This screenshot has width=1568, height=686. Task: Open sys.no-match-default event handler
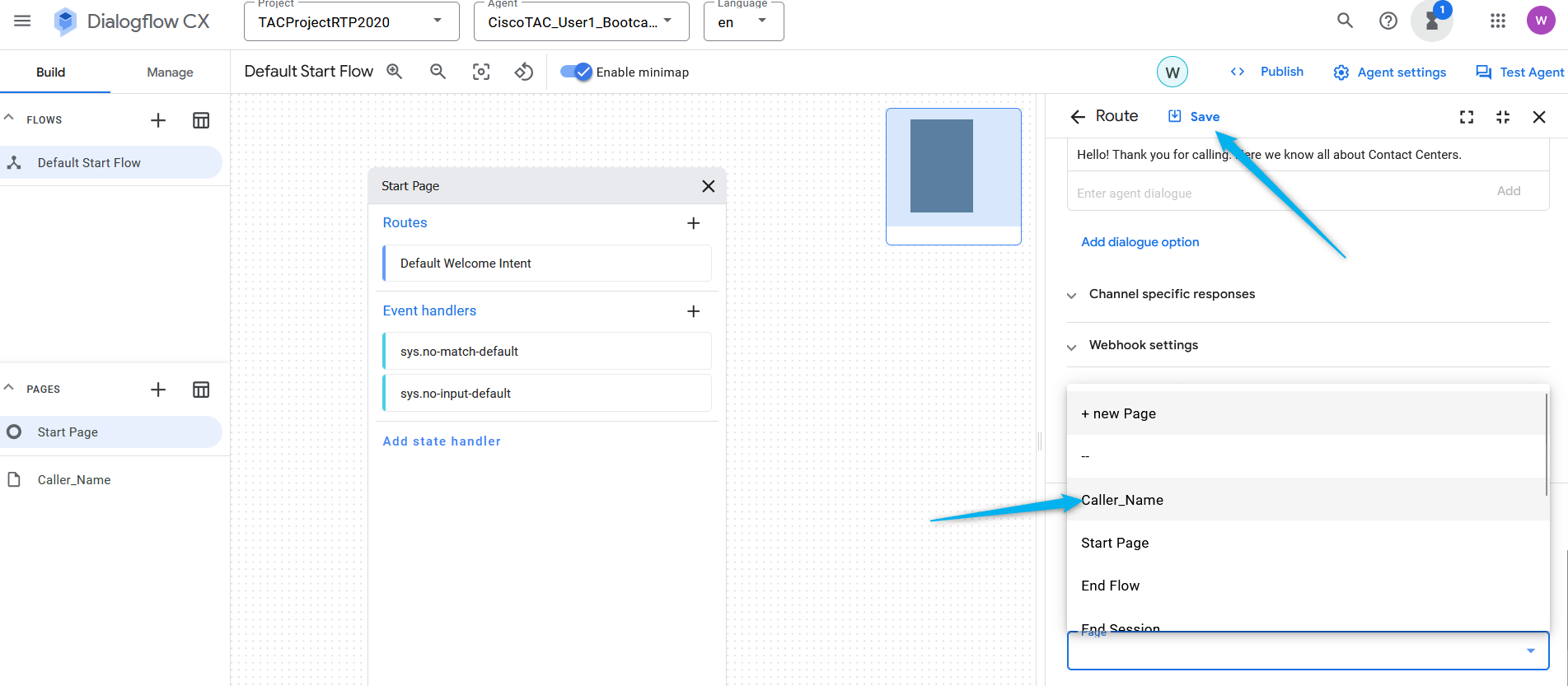point(547,352)
